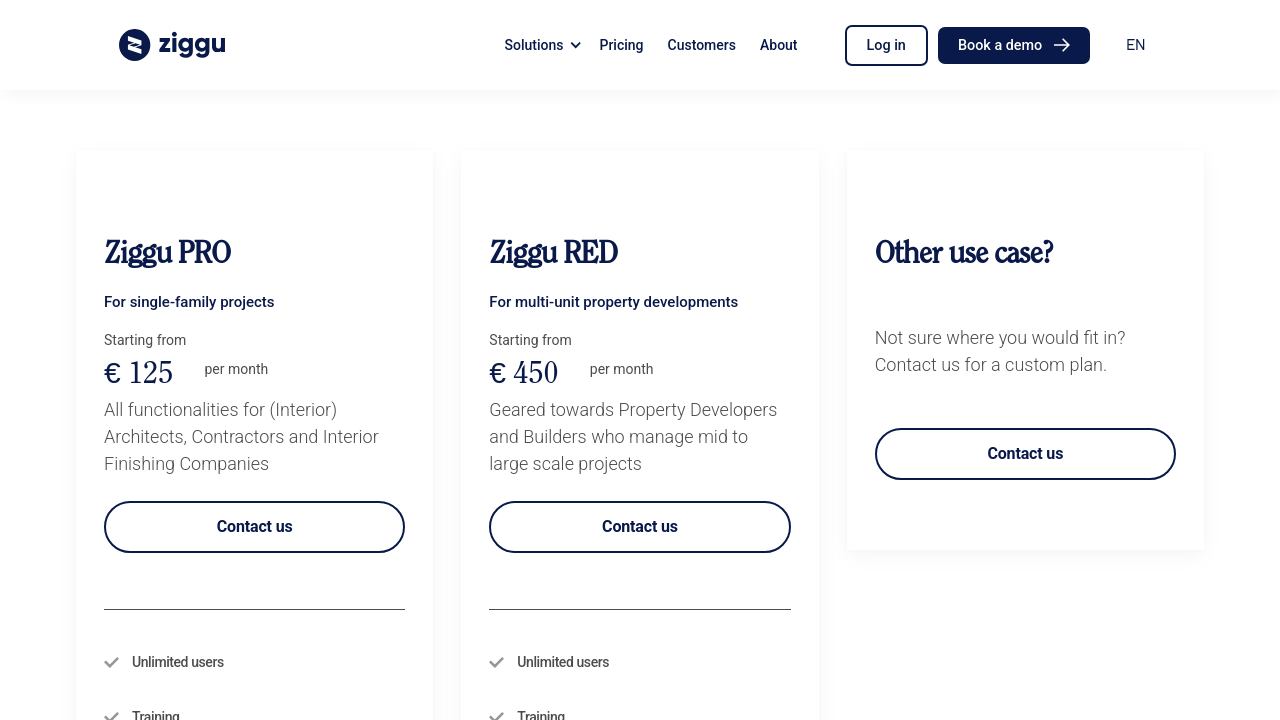The height and width of the screenshot is (720, 1280).
Task: Click the RED plan description paragraph
Action: [633, 437]
